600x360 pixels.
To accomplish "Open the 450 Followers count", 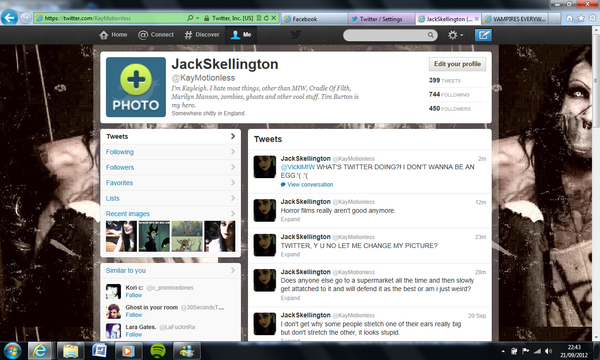I will click(x=450, y=109).
